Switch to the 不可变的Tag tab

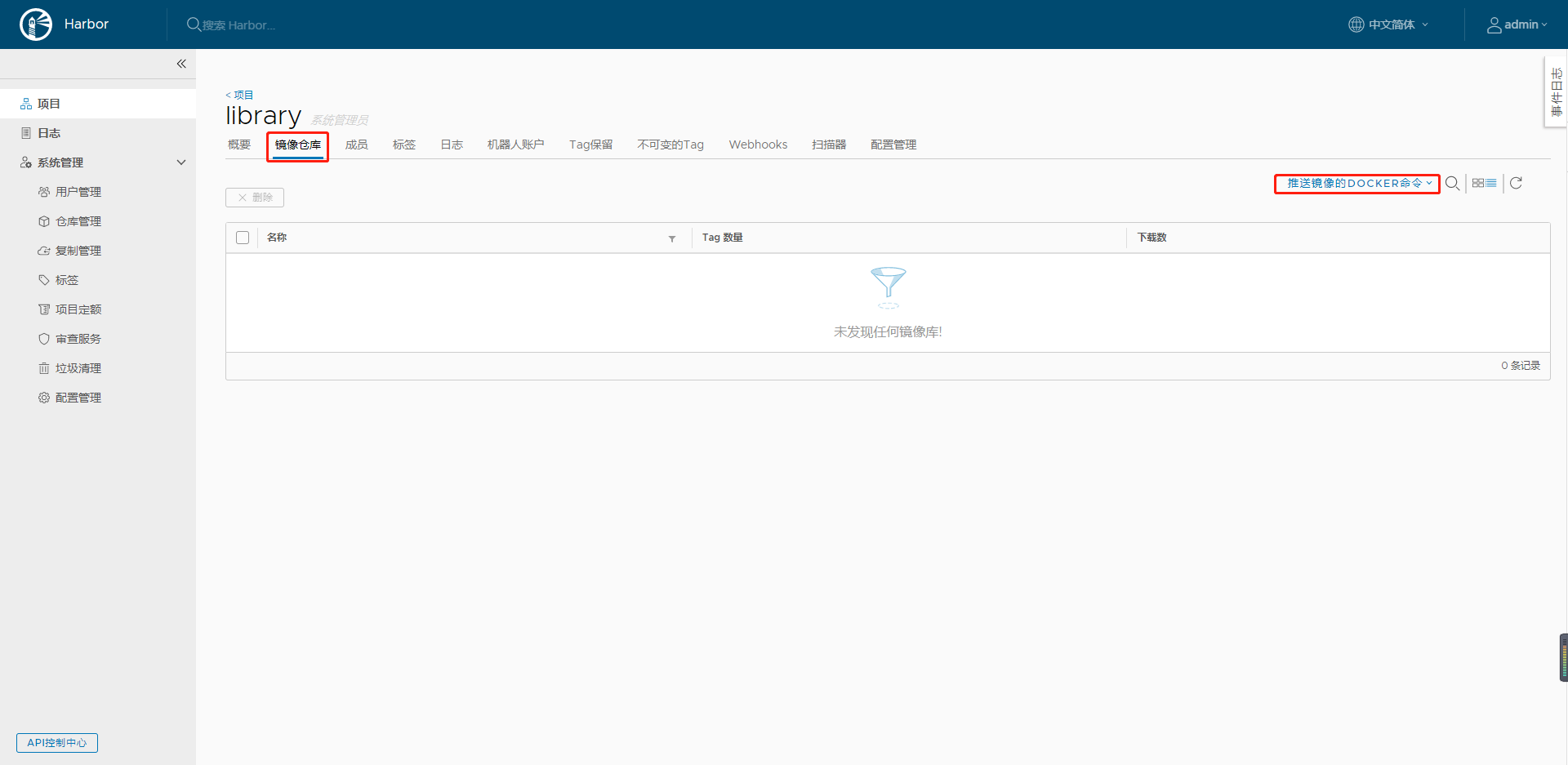point(670,145)
